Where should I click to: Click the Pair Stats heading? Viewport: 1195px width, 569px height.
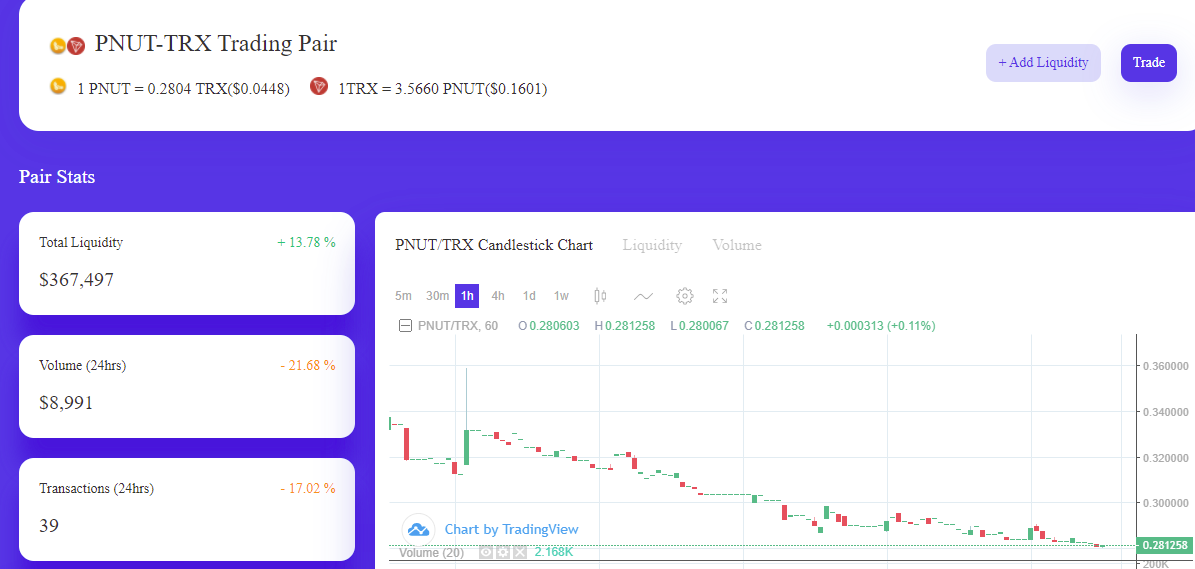pyautogui.click(x=57, y=177)
